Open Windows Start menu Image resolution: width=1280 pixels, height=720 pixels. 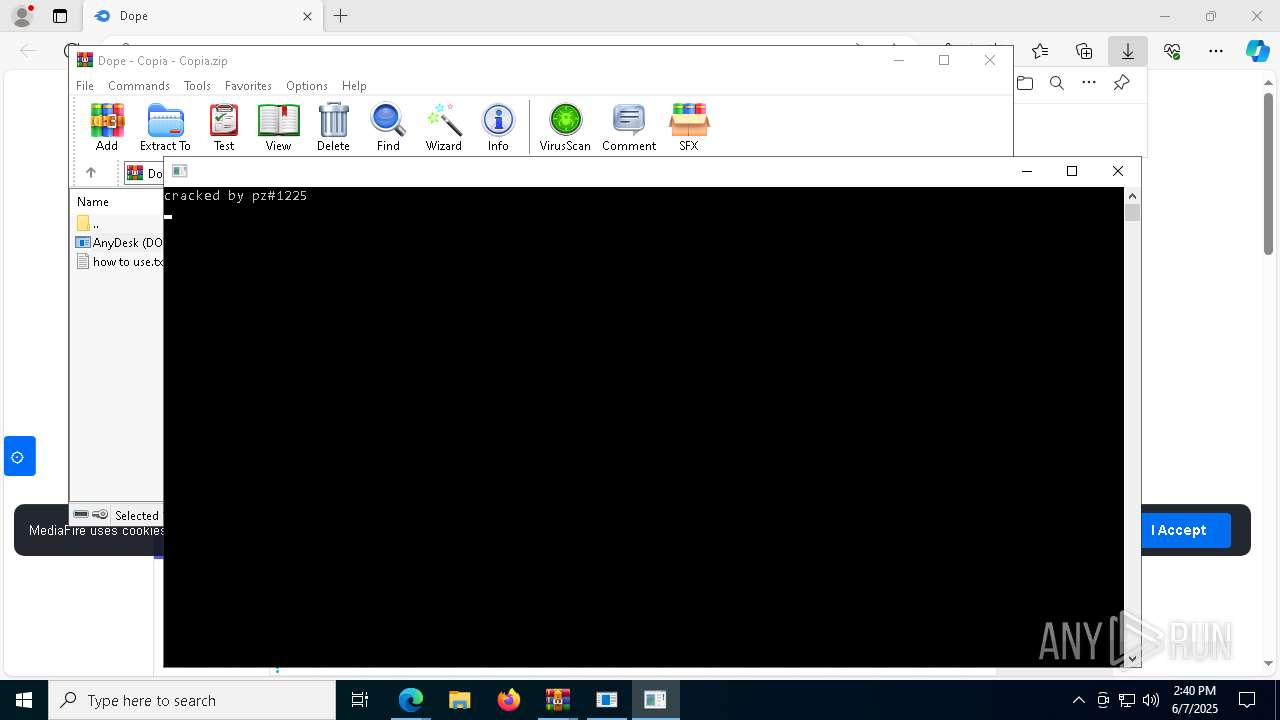pos(24,700)
